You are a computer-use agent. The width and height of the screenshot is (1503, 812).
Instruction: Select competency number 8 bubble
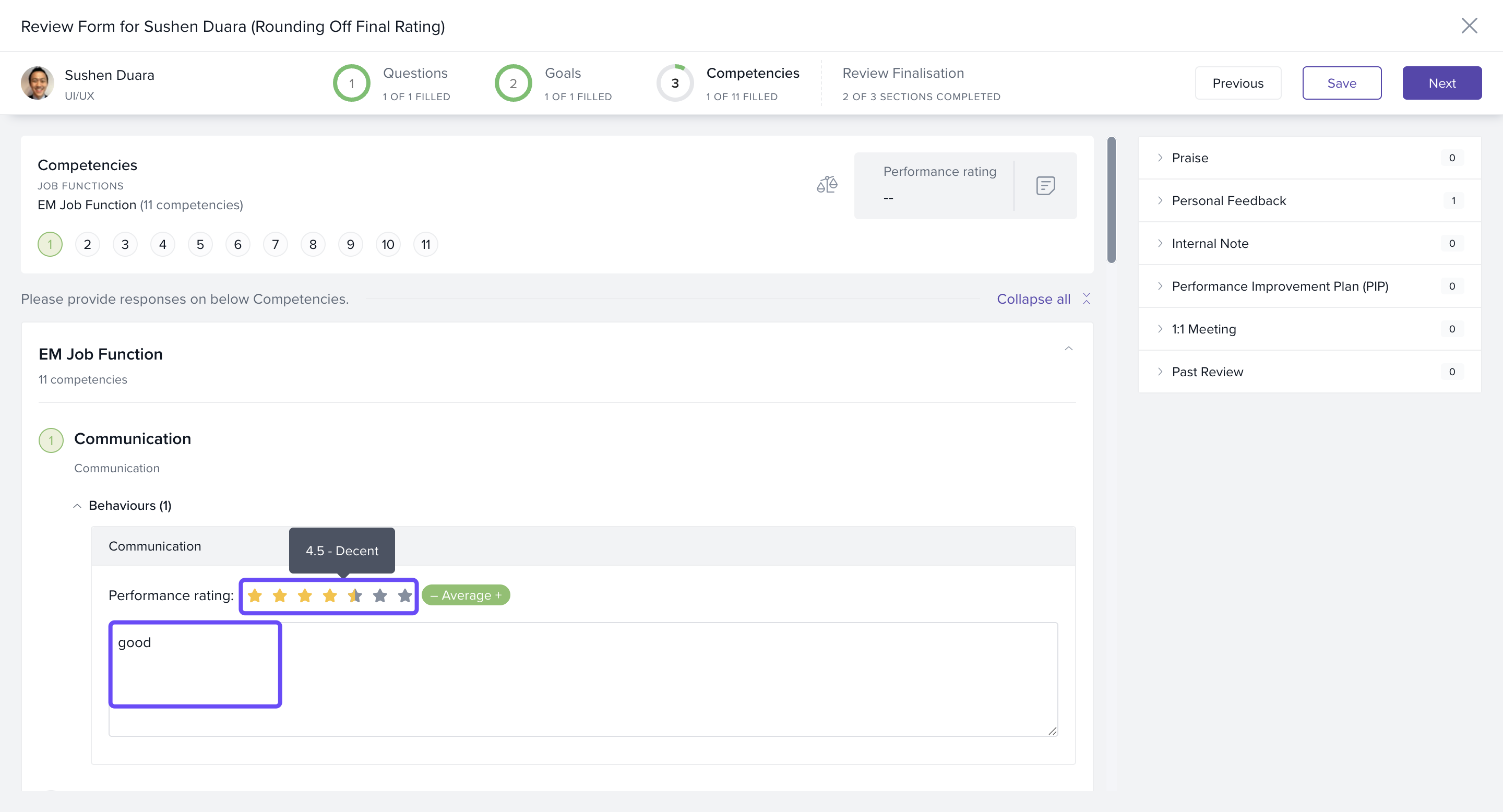coord(313,244)
